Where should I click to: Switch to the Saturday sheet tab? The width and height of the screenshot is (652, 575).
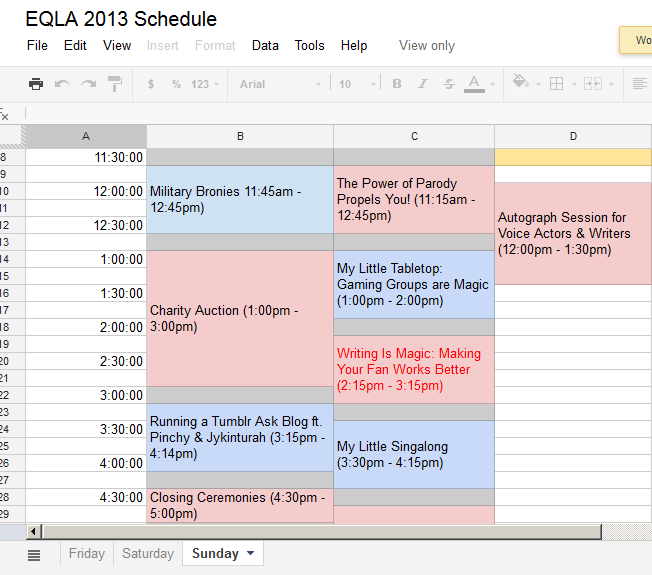point(148,553)
